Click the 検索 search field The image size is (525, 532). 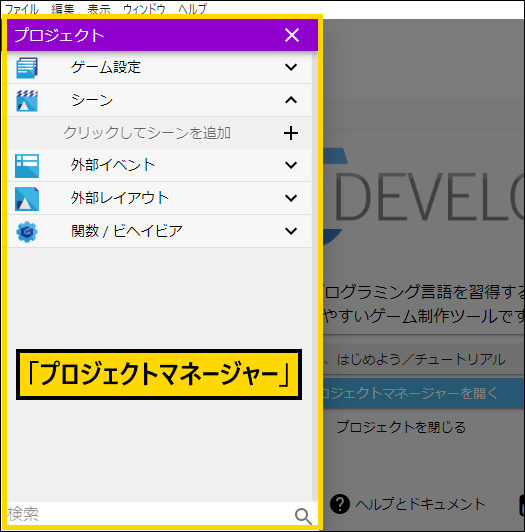tap(149, 514)
